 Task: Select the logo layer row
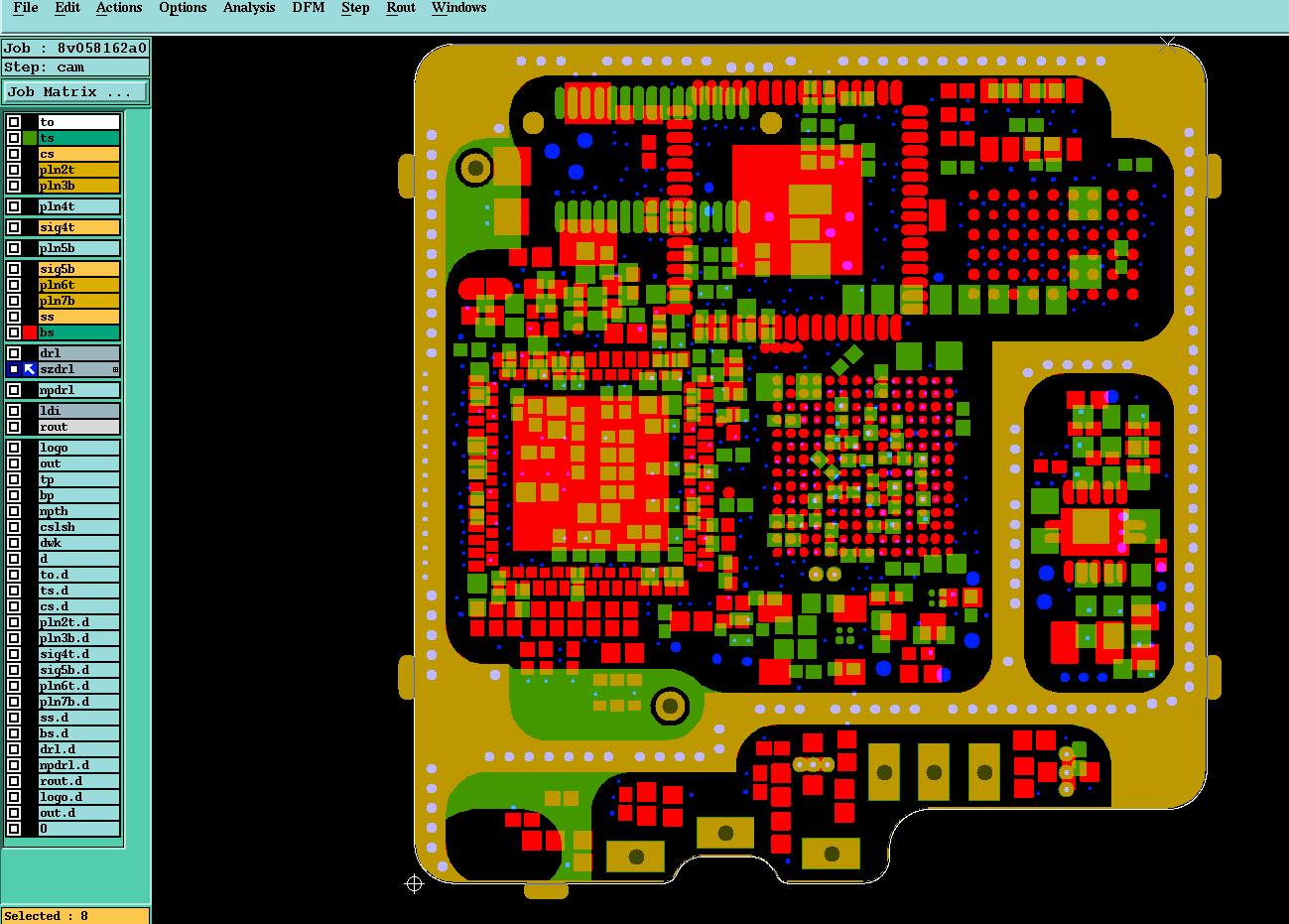[64, 448]
